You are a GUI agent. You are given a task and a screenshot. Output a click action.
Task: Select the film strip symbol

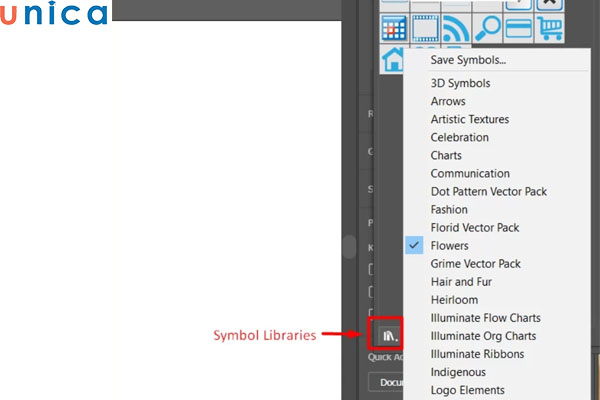point(426,27)
